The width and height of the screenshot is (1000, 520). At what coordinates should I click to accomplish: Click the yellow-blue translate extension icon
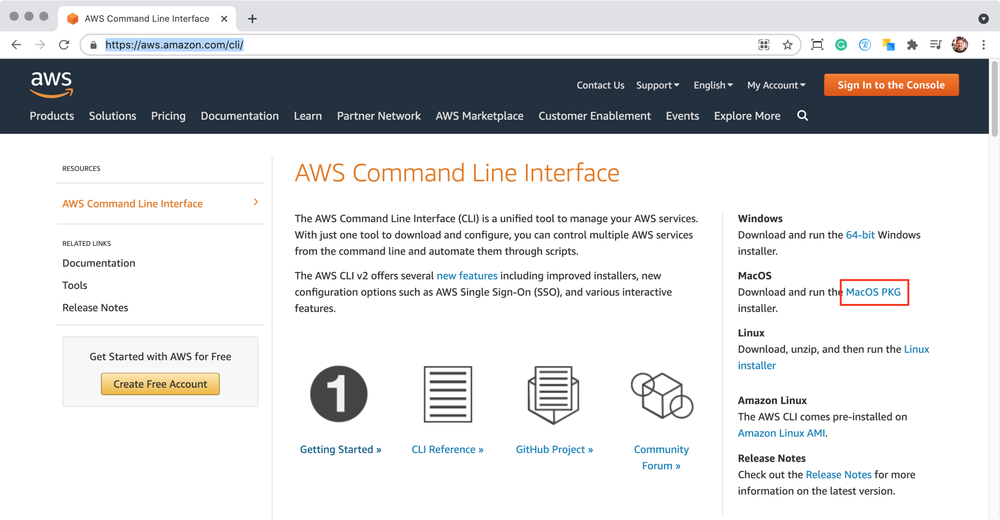tap(888, 45)
